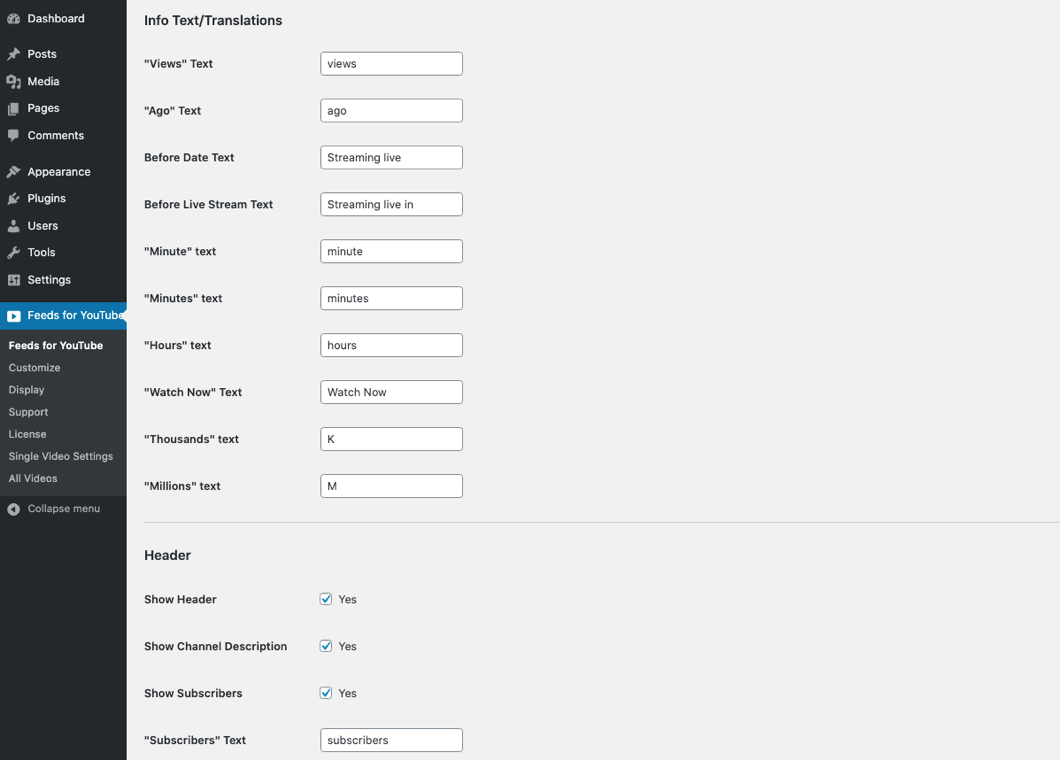This screenshot has width=1060, height=760.
Task: Uncheck the Show Header checkbox
Action: click(326, 599)
